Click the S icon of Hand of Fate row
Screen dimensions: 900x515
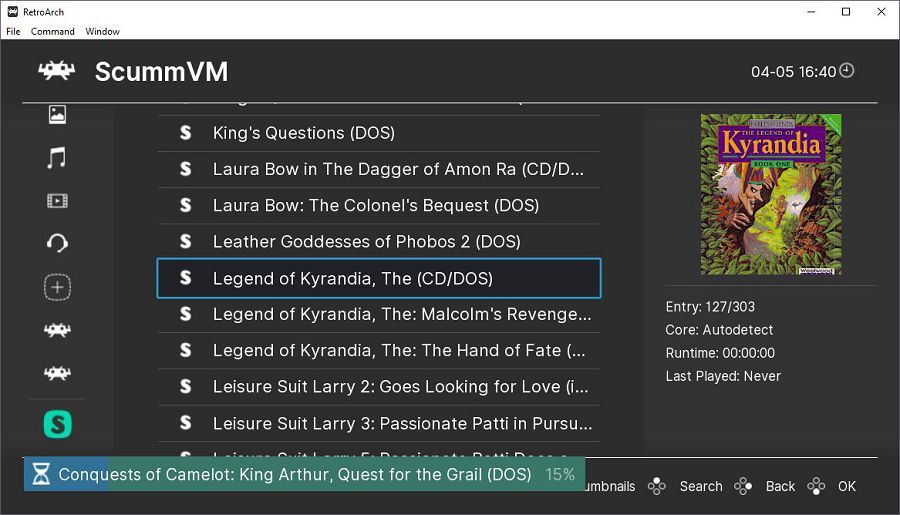pos(185,350)
